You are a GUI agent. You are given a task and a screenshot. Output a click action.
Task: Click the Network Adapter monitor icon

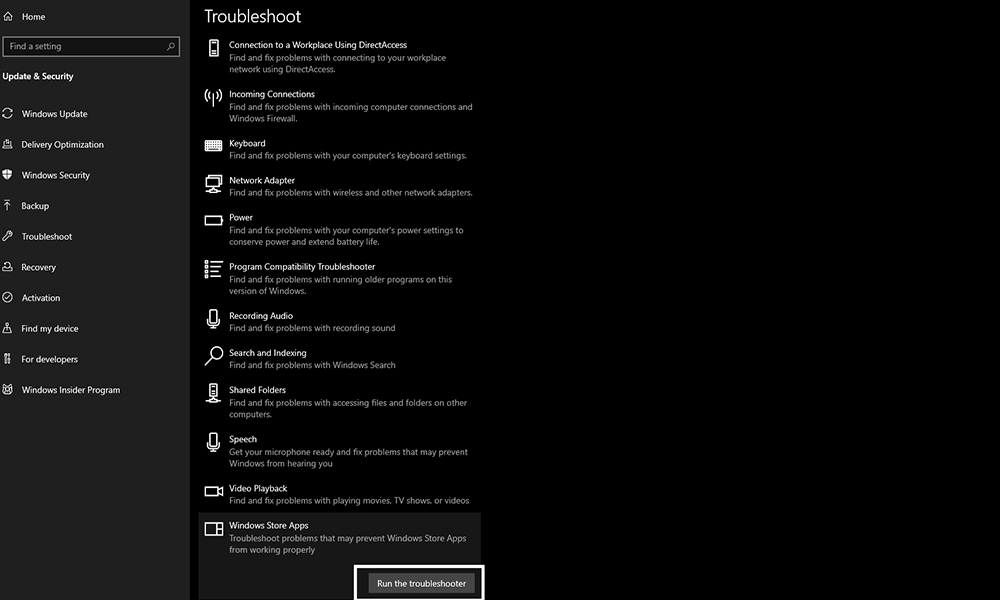pyautogui.click(x=213, y=184)
